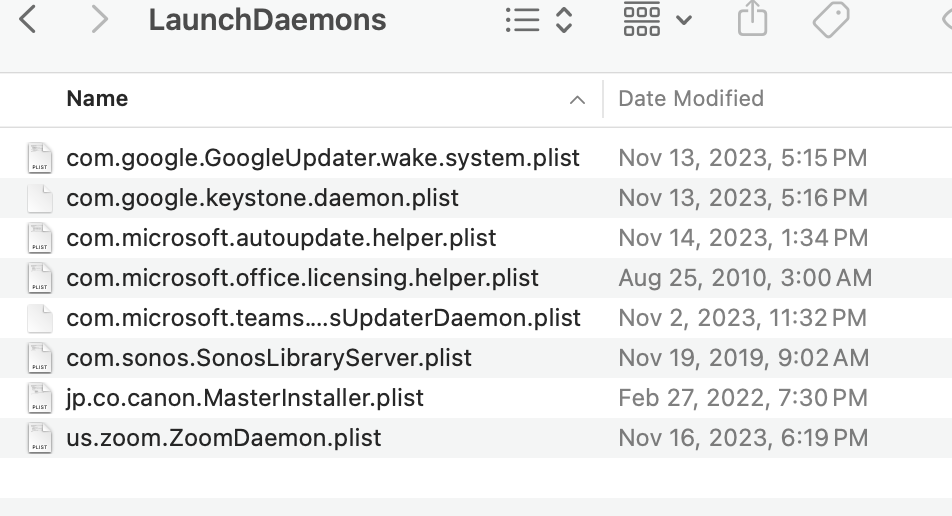Screen dimensions: 952x516
Task: Click the LaunchDaemons folder title
Action: pos(267,20)
